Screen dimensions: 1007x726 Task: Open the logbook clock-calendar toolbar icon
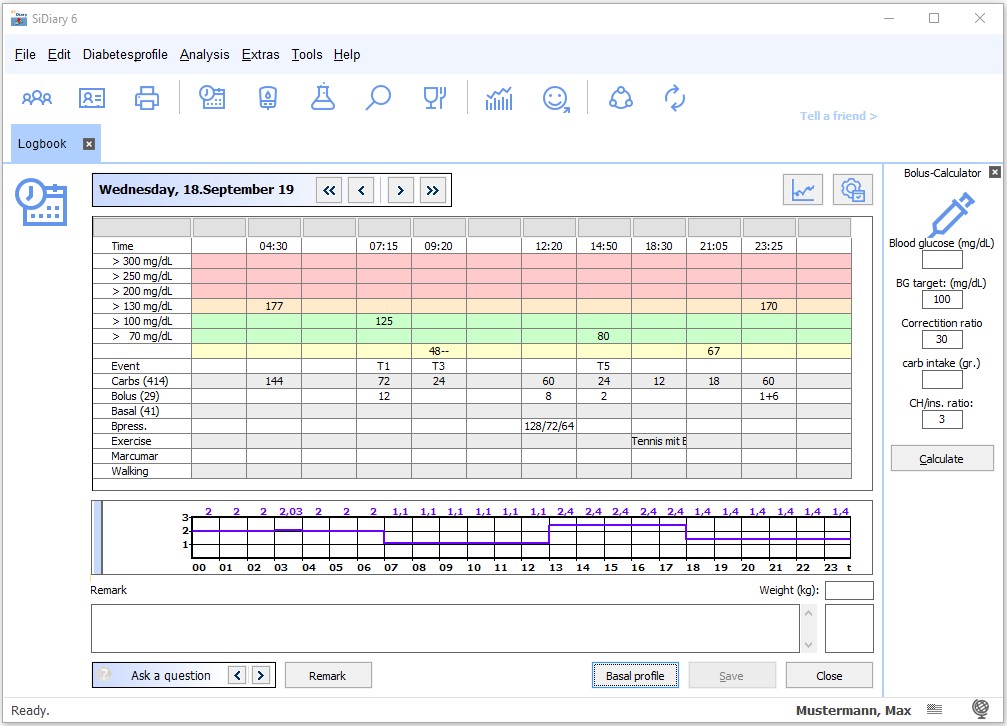click(x=212, y=98)
